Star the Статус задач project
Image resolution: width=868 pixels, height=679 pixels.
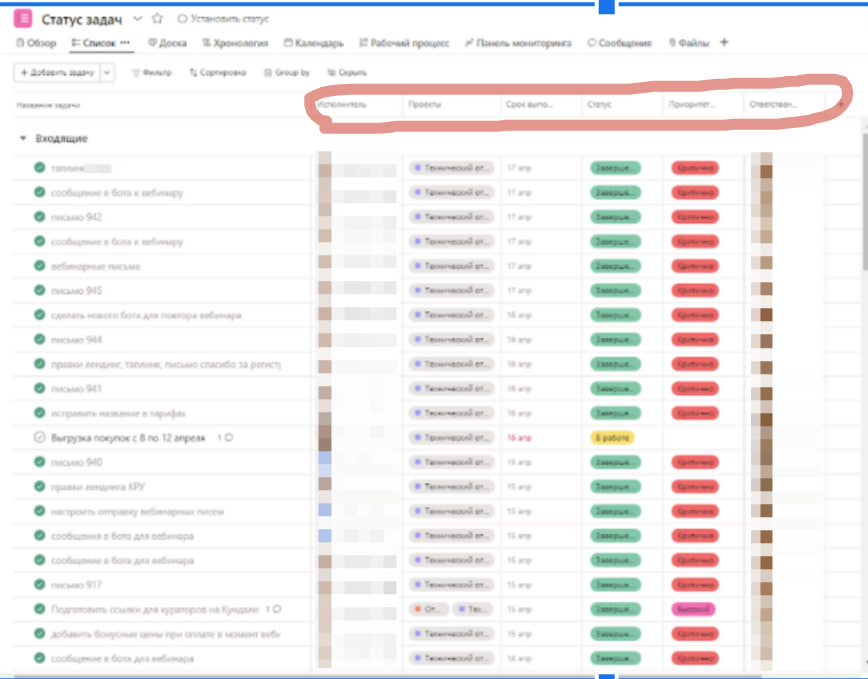(157, 19)
